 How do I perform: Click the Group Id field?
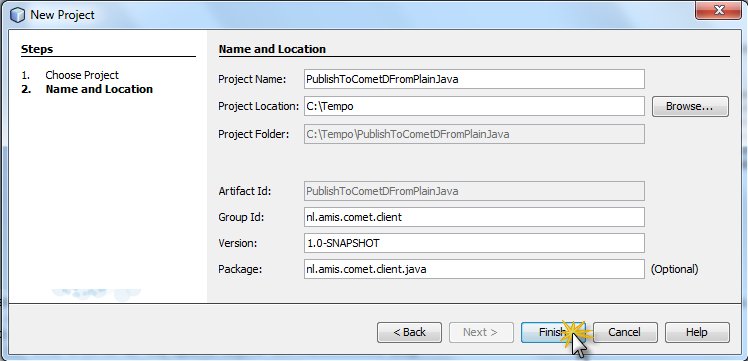[x=474, y=217]
